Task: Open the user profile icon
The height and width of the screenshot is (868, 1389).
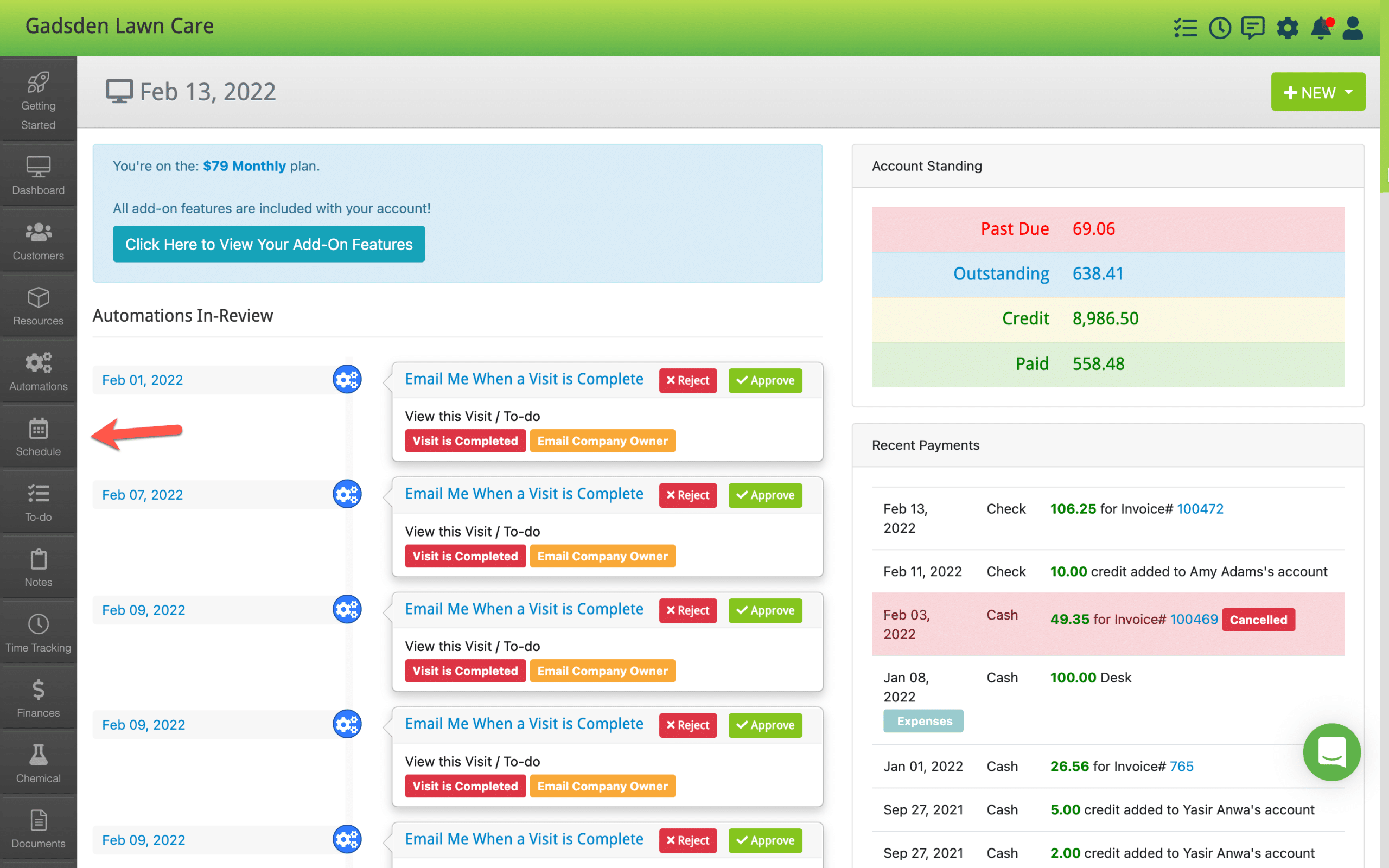Action: [x=1353, y=28]
